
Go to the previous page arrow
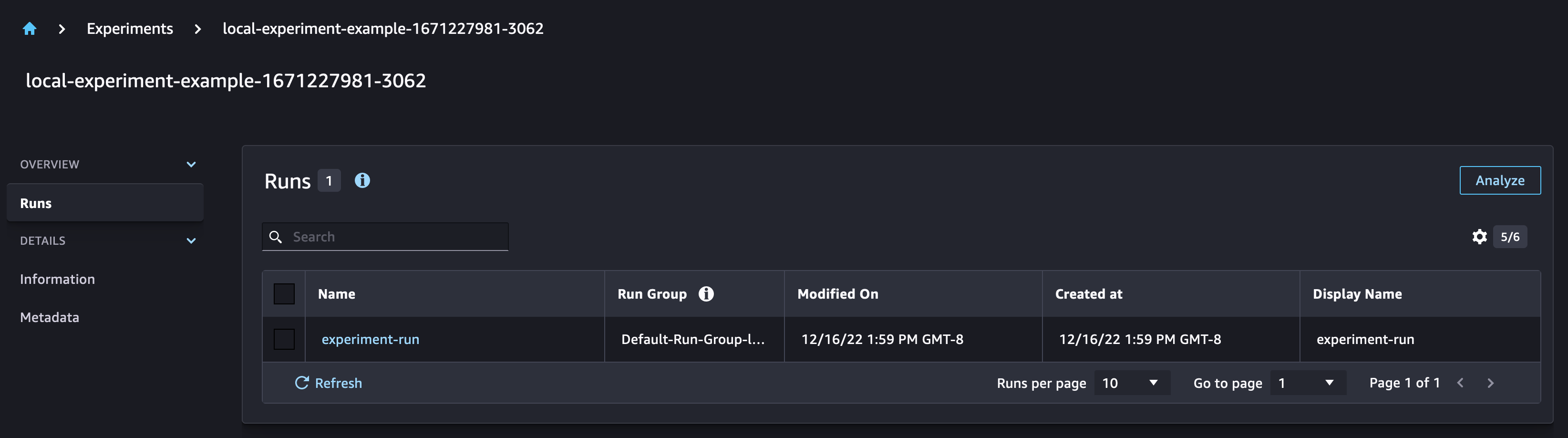coord(1460,383)
